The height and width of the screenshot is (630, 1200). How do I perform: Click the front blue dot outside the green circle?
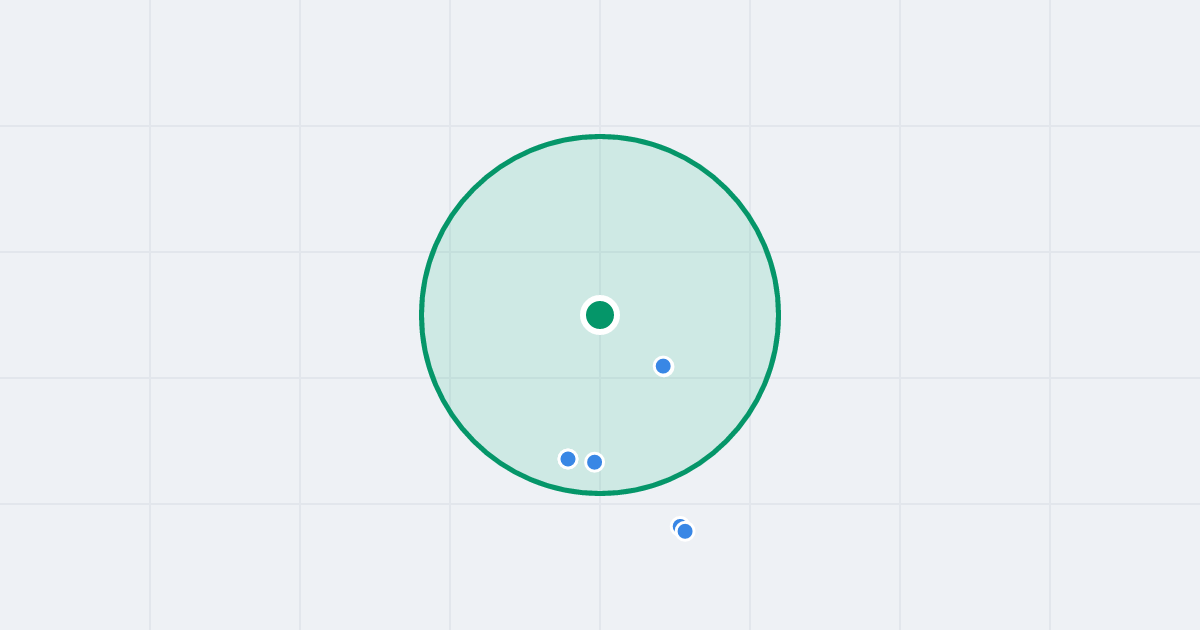point(685,531)
